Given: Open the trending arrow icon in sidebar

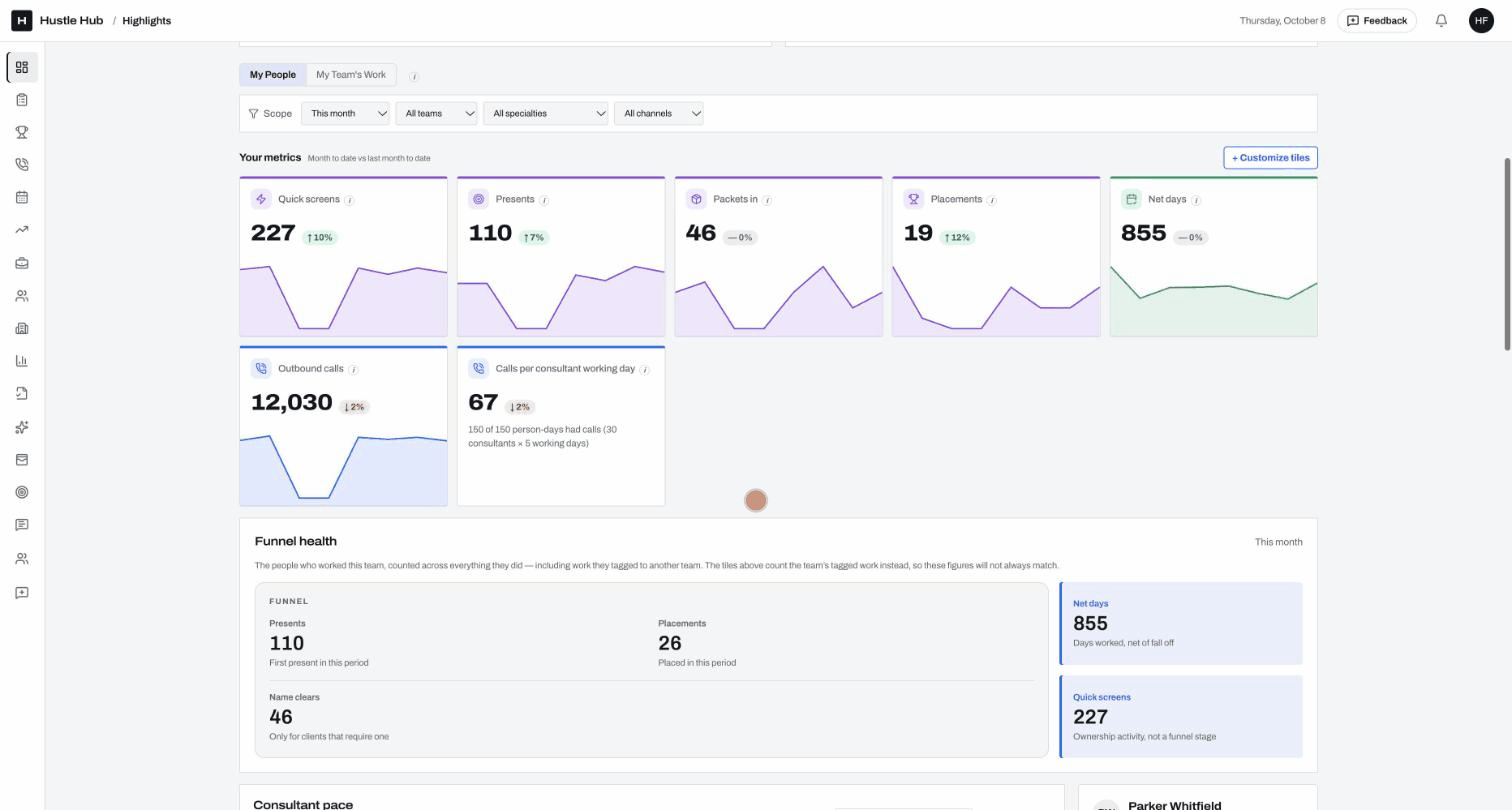Looking at the screenshot, I should [x=22, y=230].
